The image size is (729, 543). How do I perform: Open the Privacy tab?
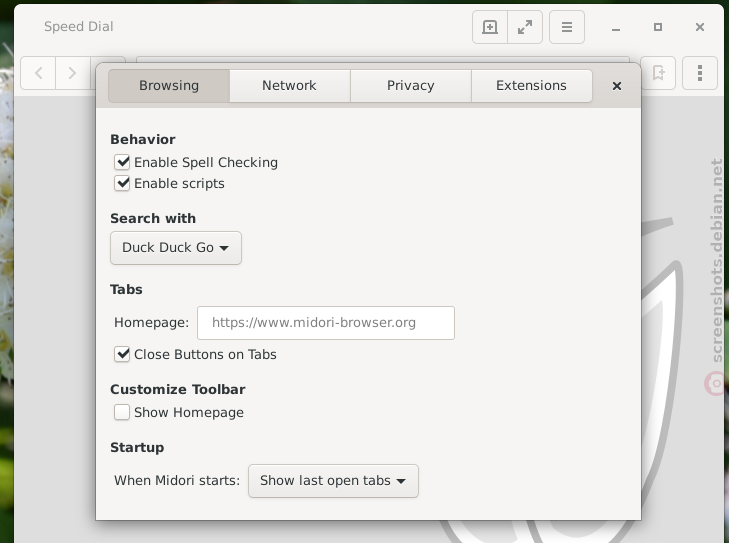coord(411,86)
